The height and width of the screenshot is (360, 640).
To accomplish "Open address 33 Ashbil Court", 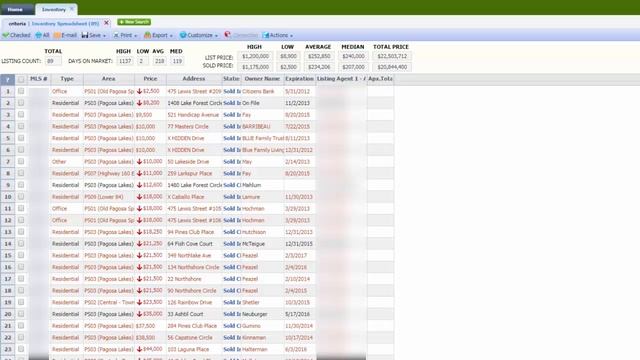I will point(185,314).
